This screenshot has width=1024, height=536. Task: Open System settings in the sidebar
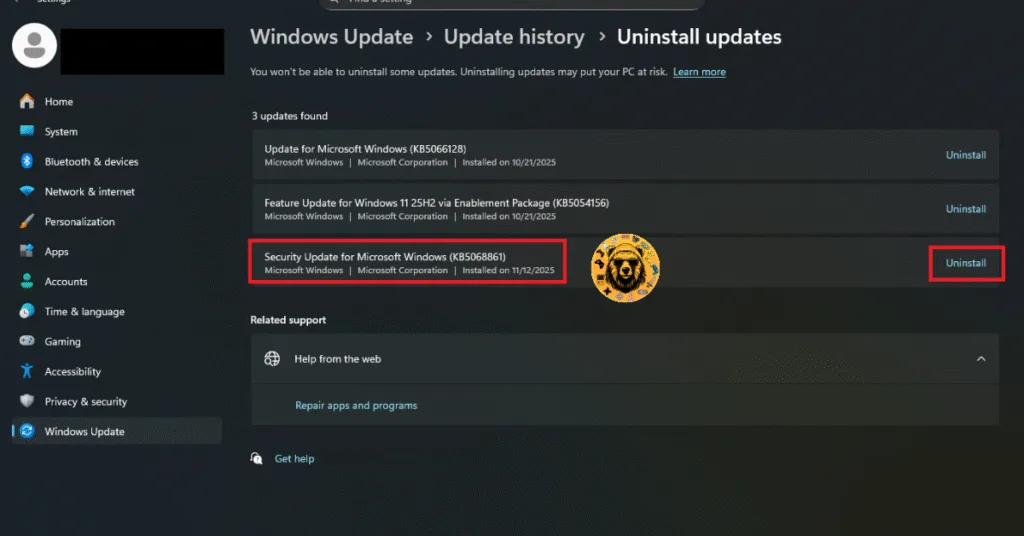point(61,132)
